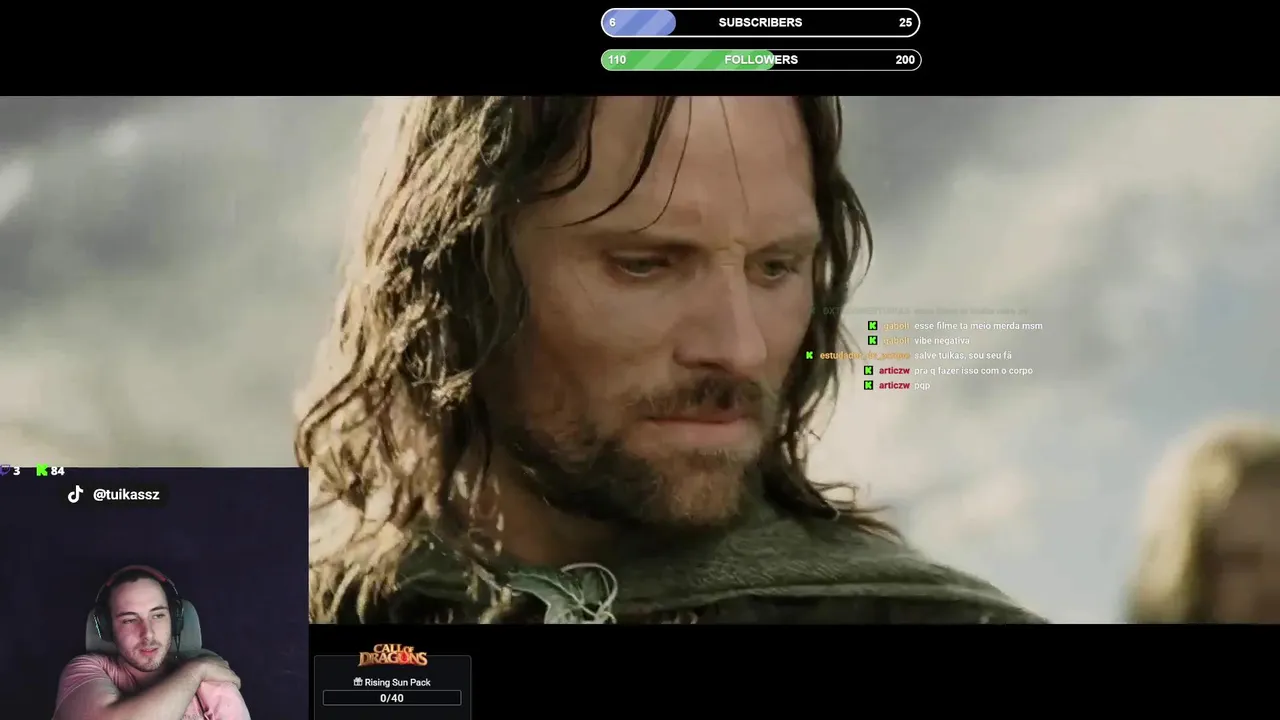Image resolution: width=1280 pixels, height=720 pixels.
Task: Click the TikTok logo icon
Action: 75,494
